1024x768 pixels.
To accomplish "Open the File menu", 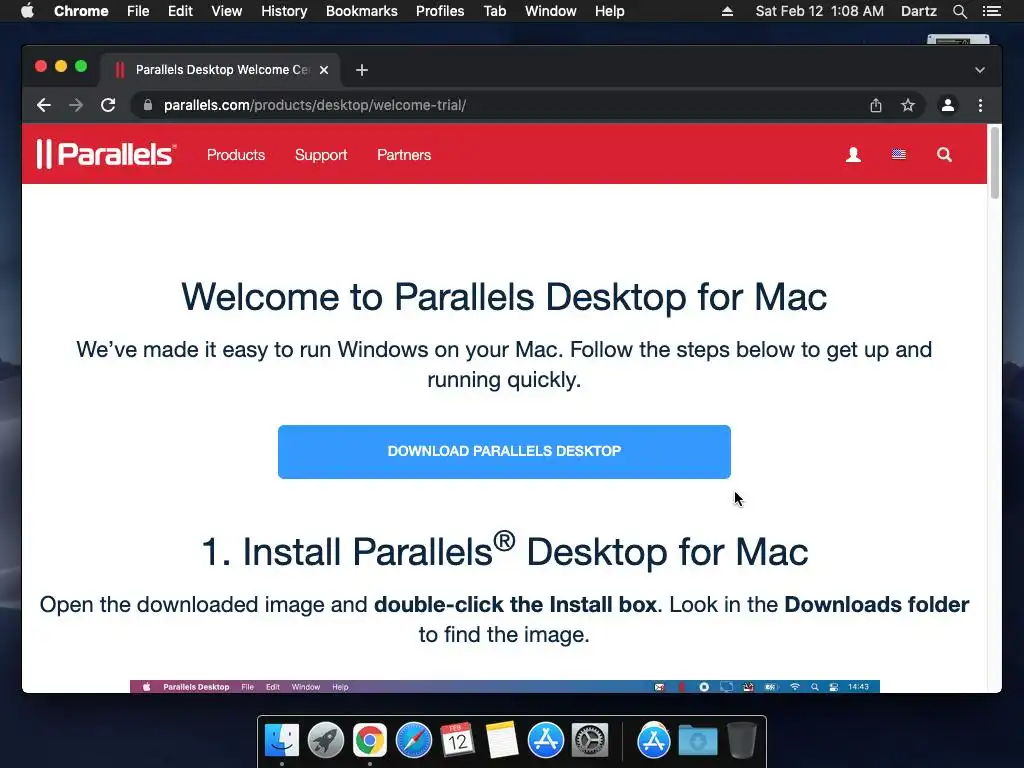I will click(x=138, y=11).
